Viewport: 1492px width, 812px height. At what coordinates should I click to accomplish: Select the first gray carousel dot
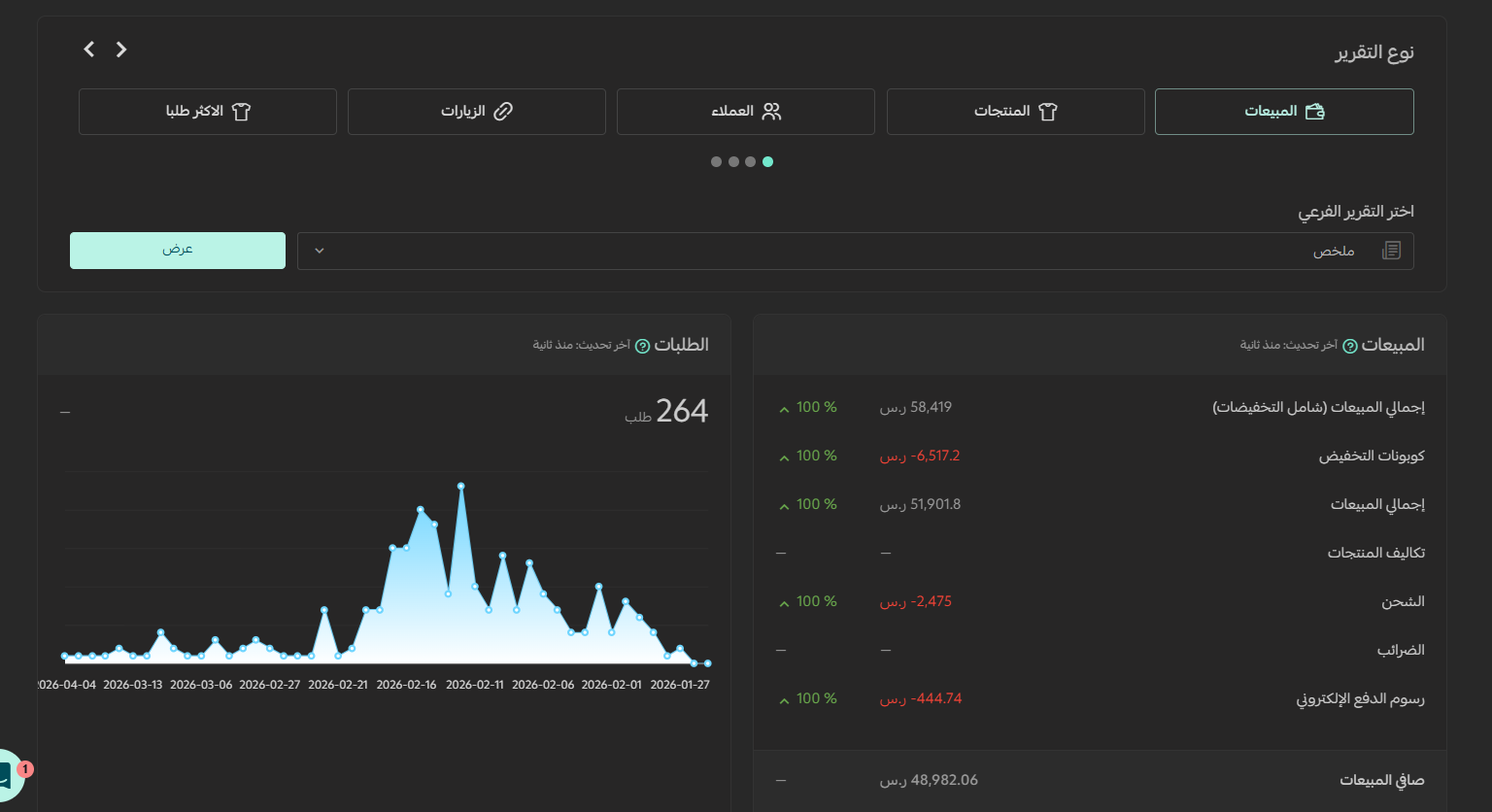tap(716, 162)
